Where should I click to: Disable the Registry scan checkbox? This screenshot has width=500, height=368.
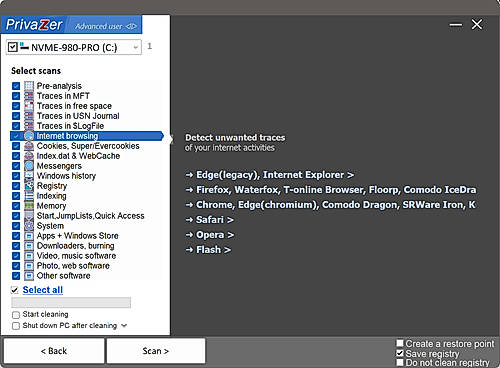pyautogui.click(x=16, y=186)
